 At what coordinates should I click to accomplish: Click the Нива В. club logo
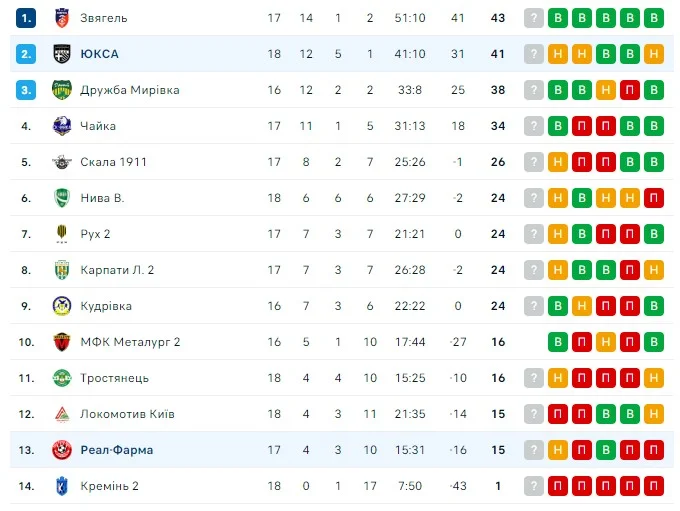[x=61, y=198]
